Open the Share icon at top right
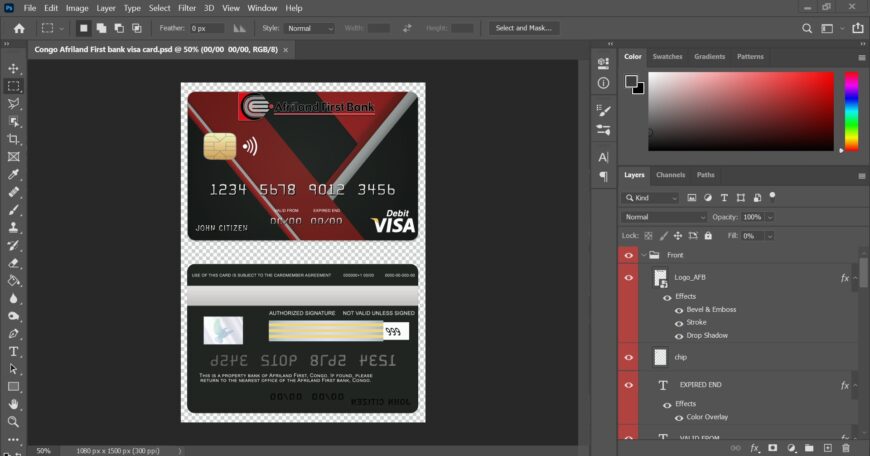This screenshot has width=870, height=456. pyautogui.click(x=858, y=28)
